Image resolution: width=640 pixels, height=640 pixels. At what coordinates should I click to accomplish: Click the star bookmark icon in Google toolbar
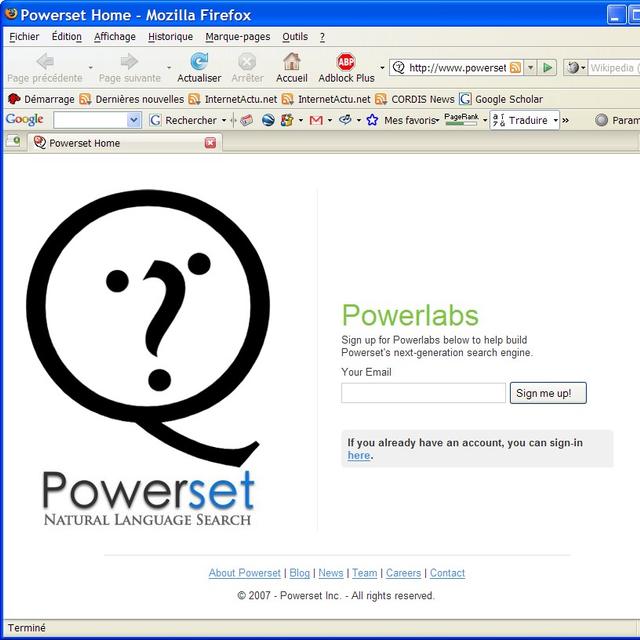tap(372, 120)
